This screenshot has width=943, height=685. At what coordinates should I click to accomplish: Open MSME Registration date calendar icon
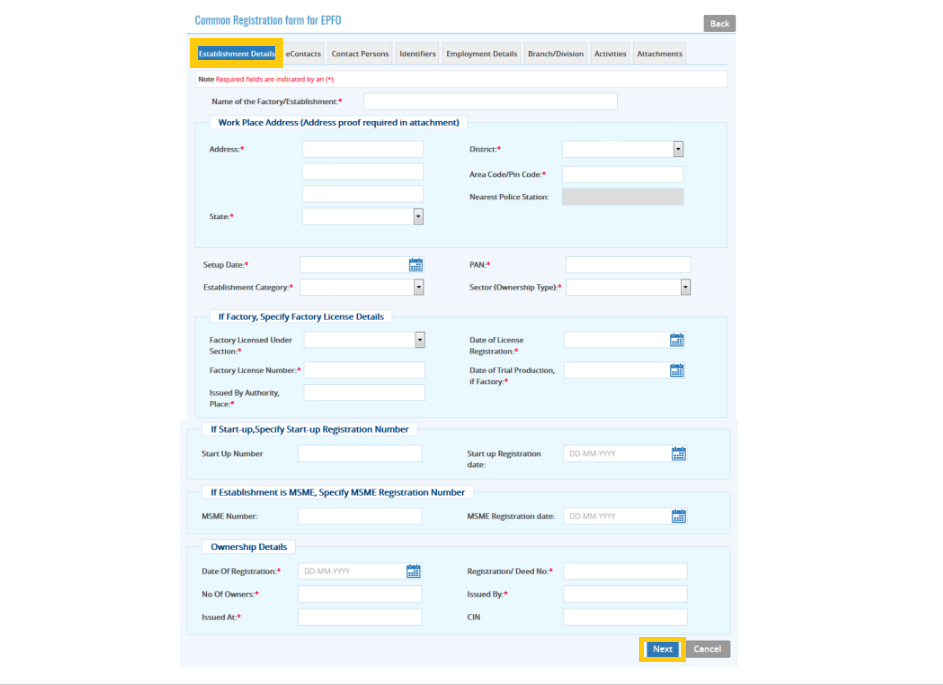[x=679, y=517]
